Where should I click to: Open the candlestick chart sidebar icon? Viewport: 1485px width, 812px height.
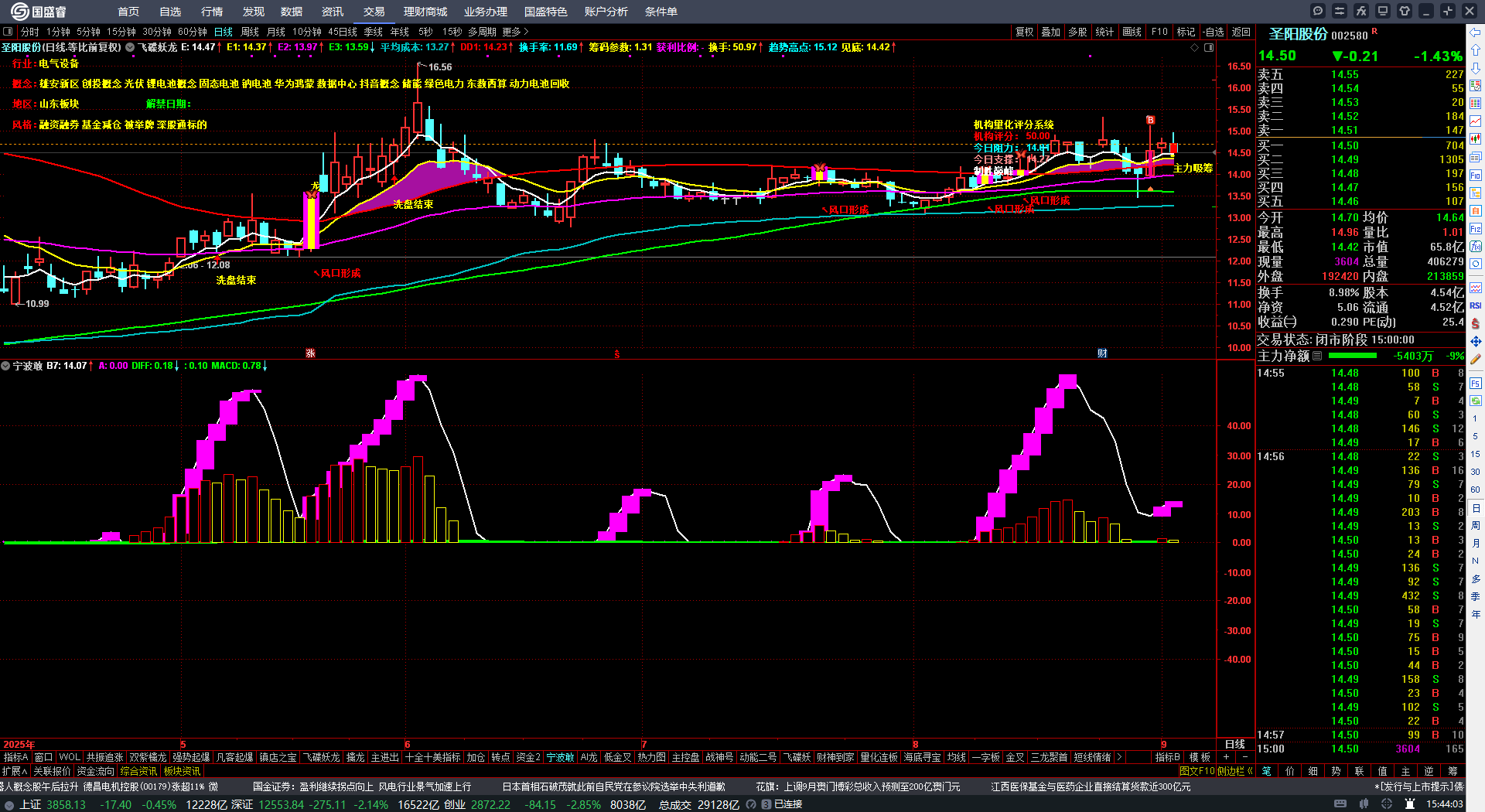[1476, 139]
